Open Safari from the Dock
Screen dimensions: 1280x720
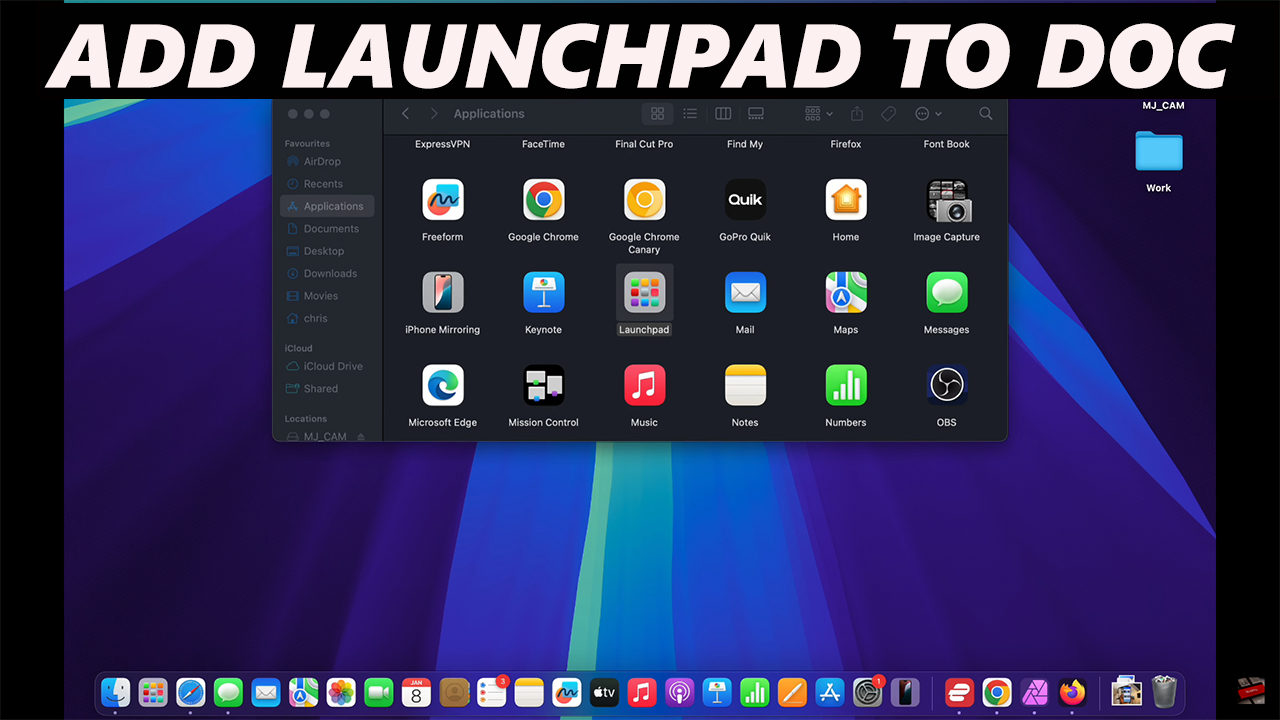tap(191, 692)
